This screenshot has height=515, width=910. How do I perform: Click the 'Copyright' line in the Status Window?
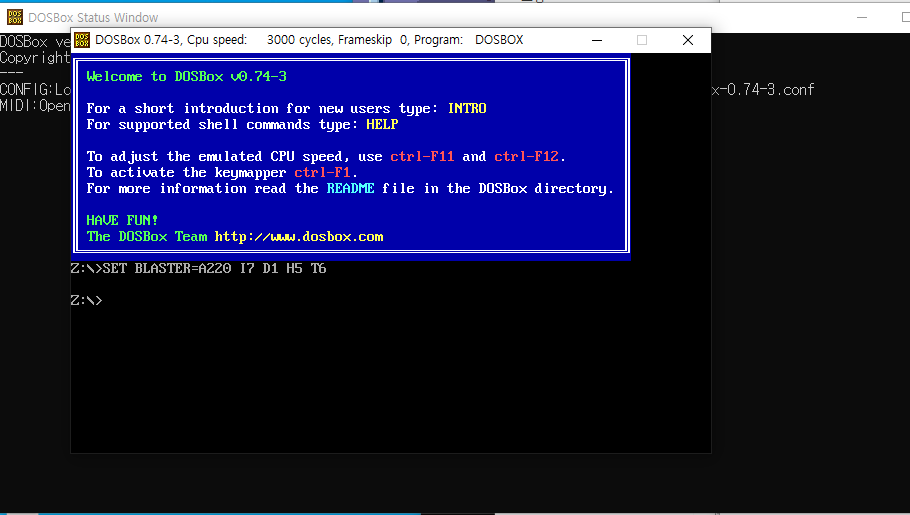35,58
